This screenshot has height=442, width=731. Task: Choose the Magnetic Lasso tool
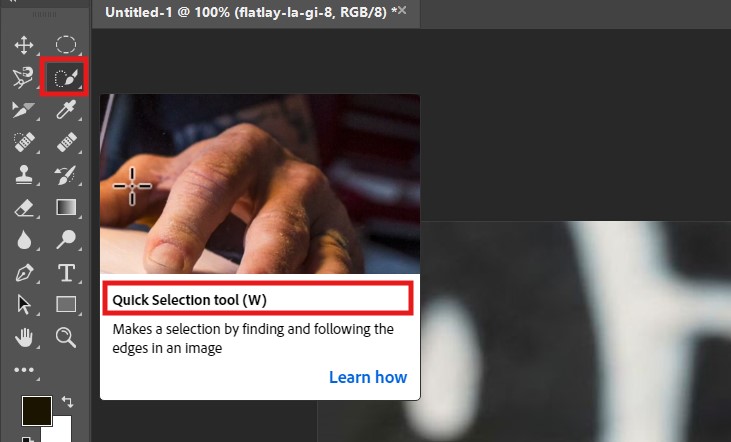tap(23, 77)
